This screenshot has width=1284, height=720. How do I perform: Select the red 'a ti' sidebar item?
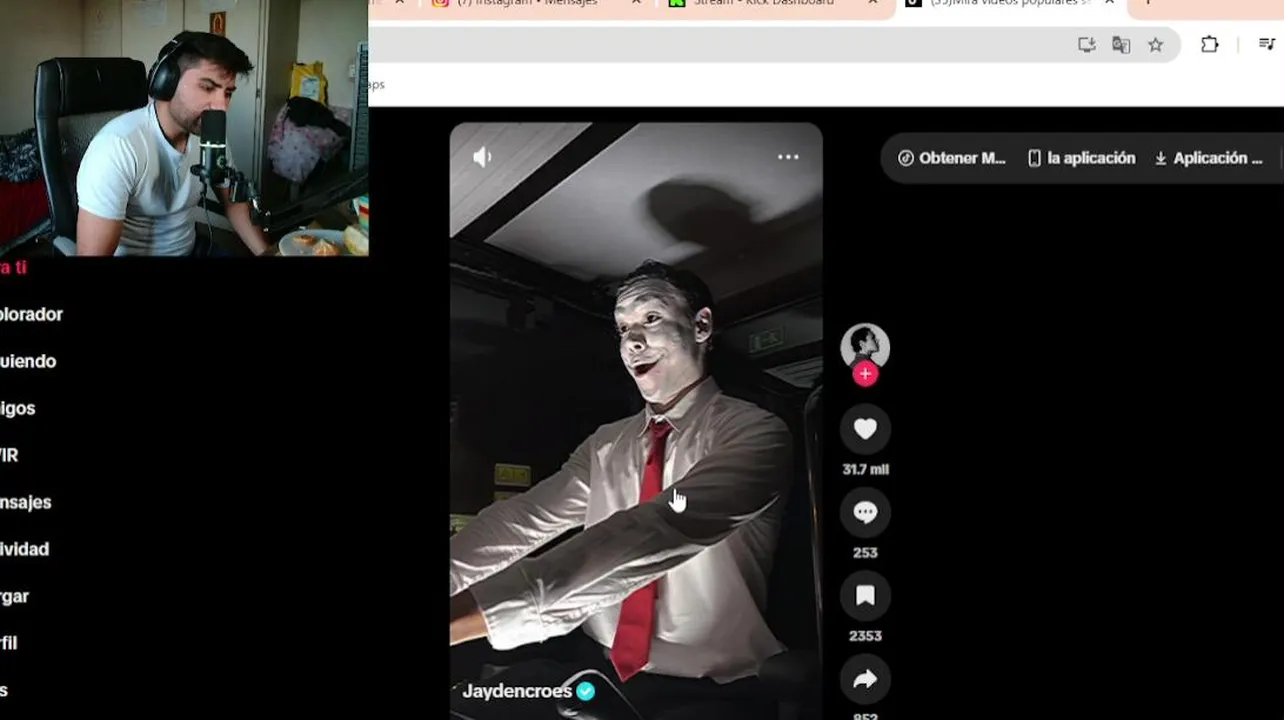tap(13, 267)
